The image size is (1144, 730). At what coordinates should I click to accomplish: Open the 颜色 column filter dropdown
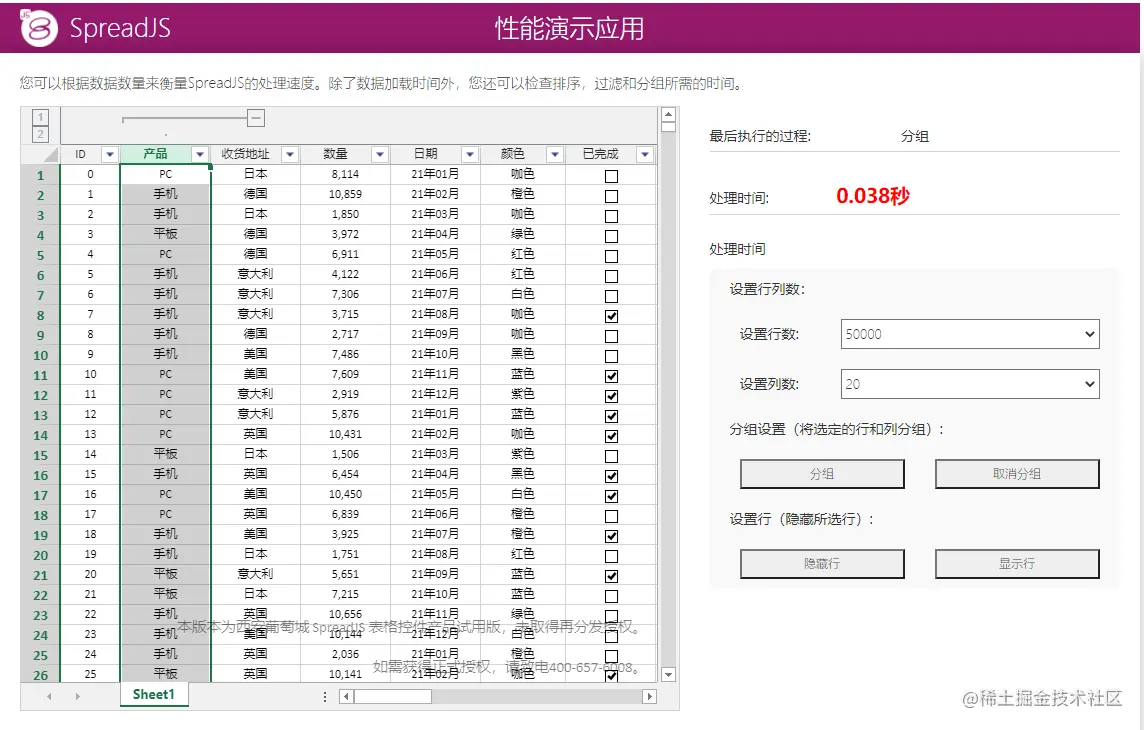[x=554, y=154]
